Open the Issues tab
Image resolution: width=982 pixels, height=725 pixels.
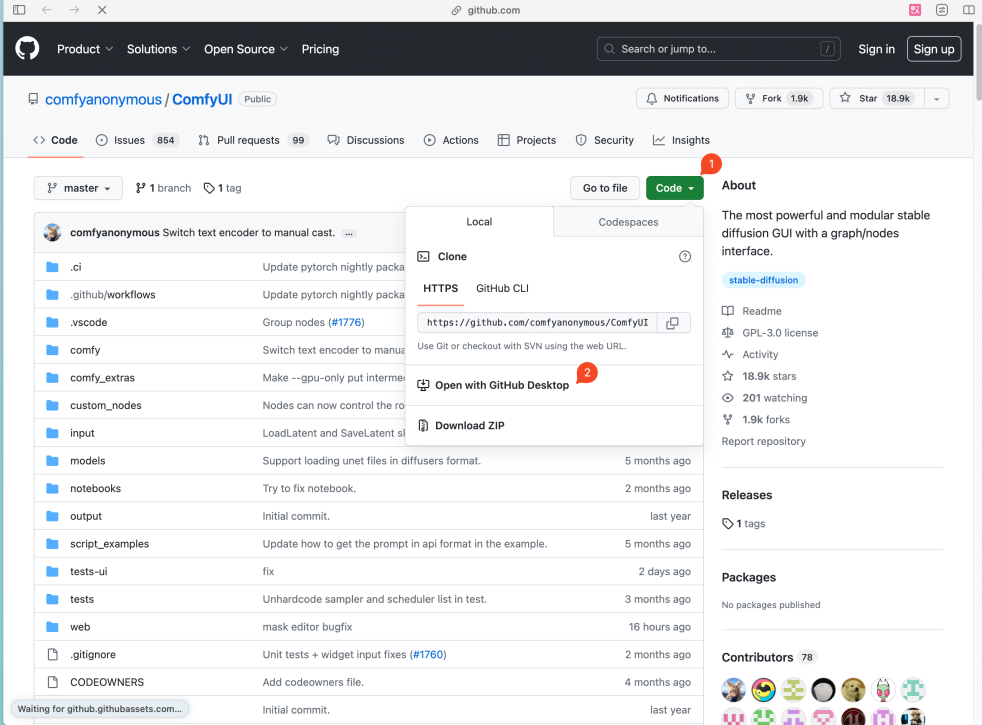click(x=137, y=140)
